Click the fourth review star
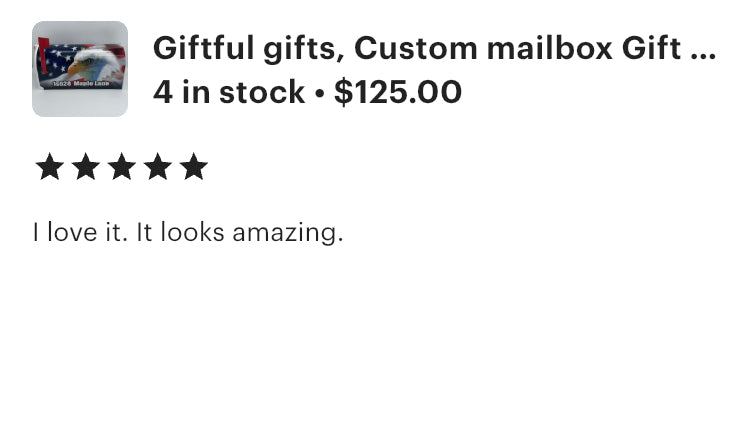The height and width of the screenshot is (426, 750). tap(158, 167)
